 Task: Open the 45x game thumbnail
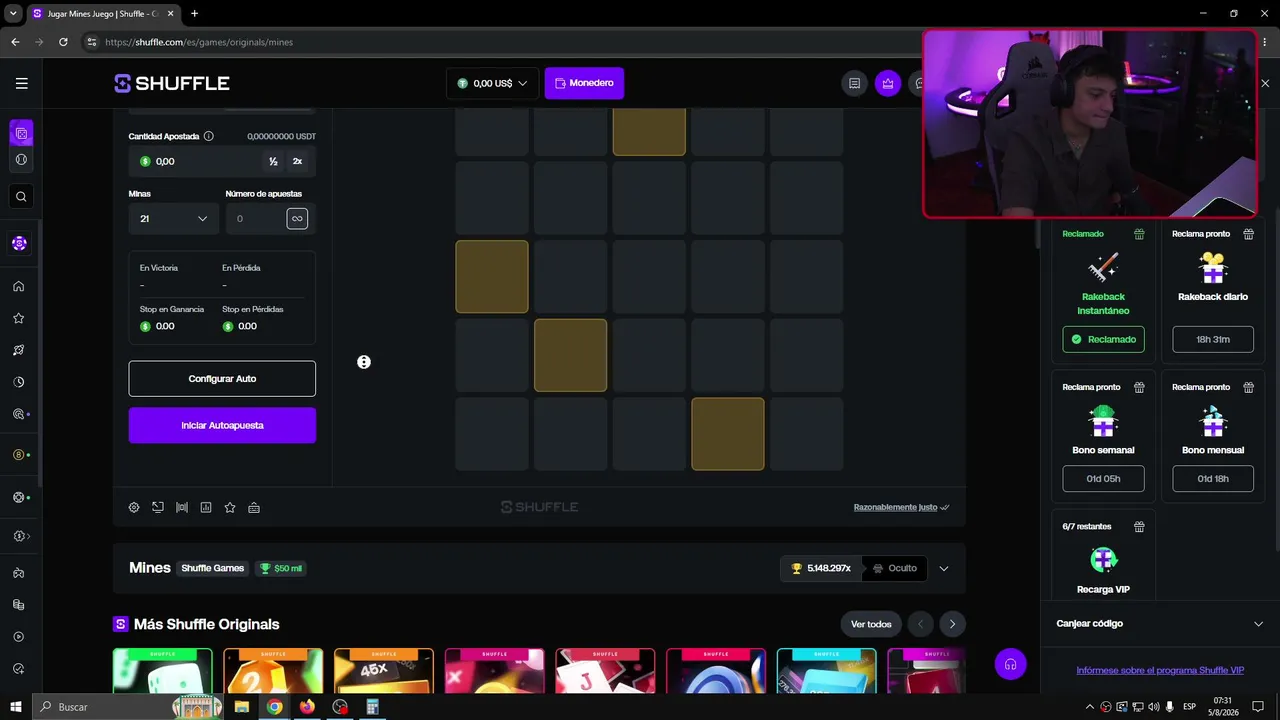(x=384, y=671)
